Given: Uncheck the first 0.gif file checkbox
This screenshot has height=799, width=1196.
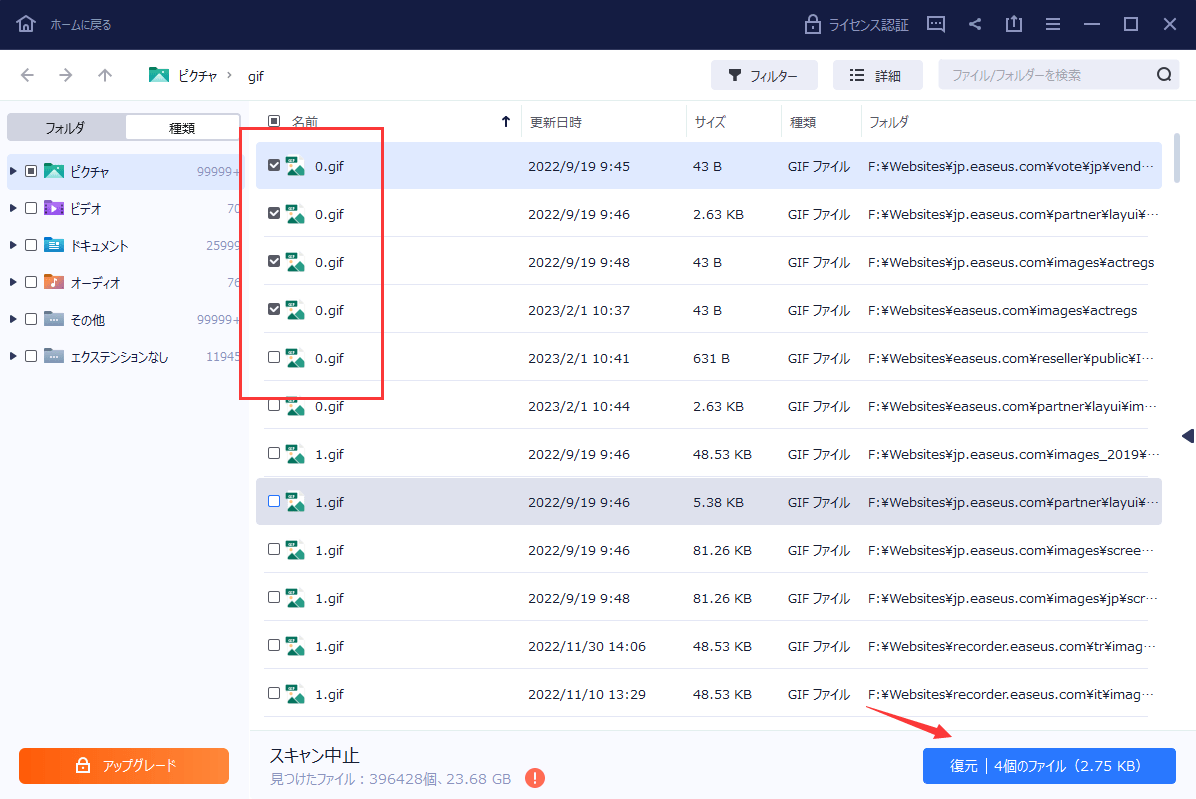Looking at the screenshot, I should point(274,166).
